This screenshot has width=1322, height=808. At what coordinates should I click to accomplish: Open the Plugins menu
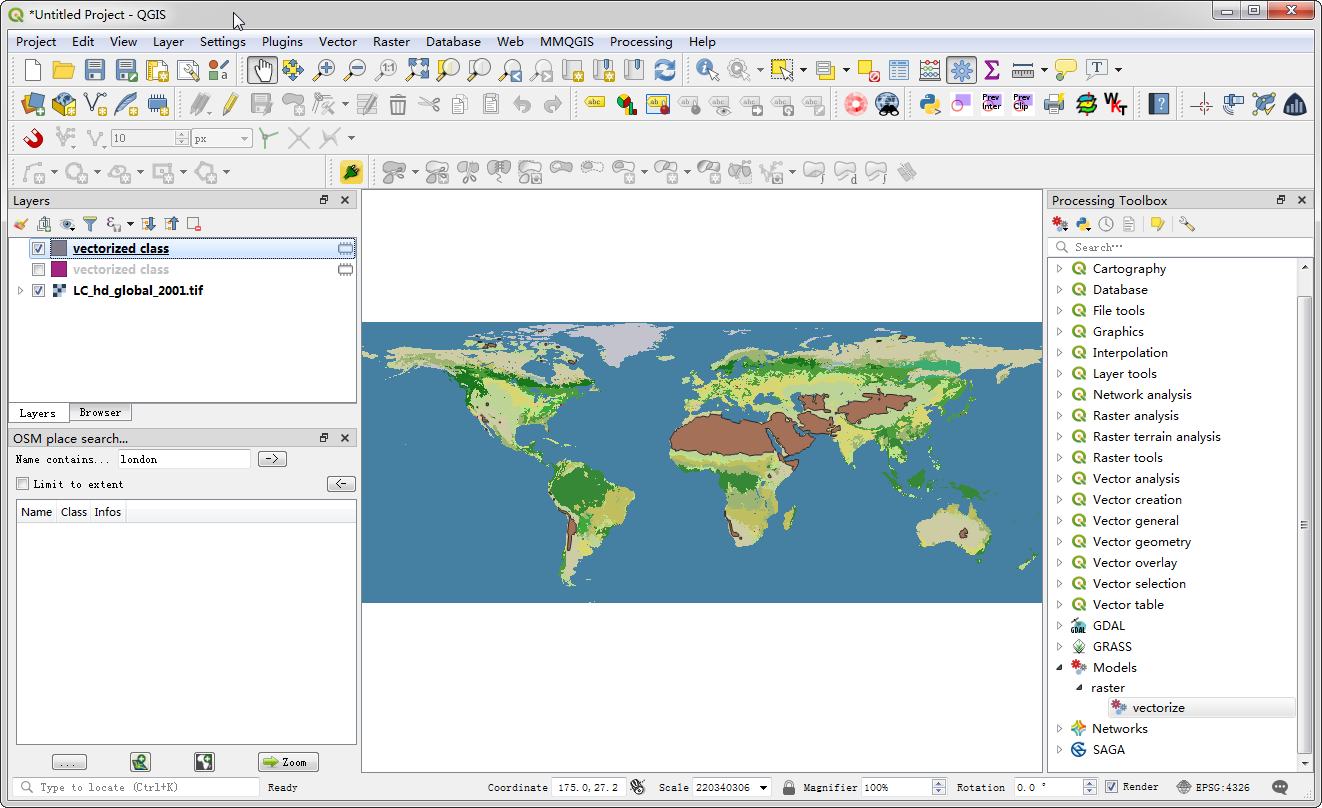tap(282, 42)
